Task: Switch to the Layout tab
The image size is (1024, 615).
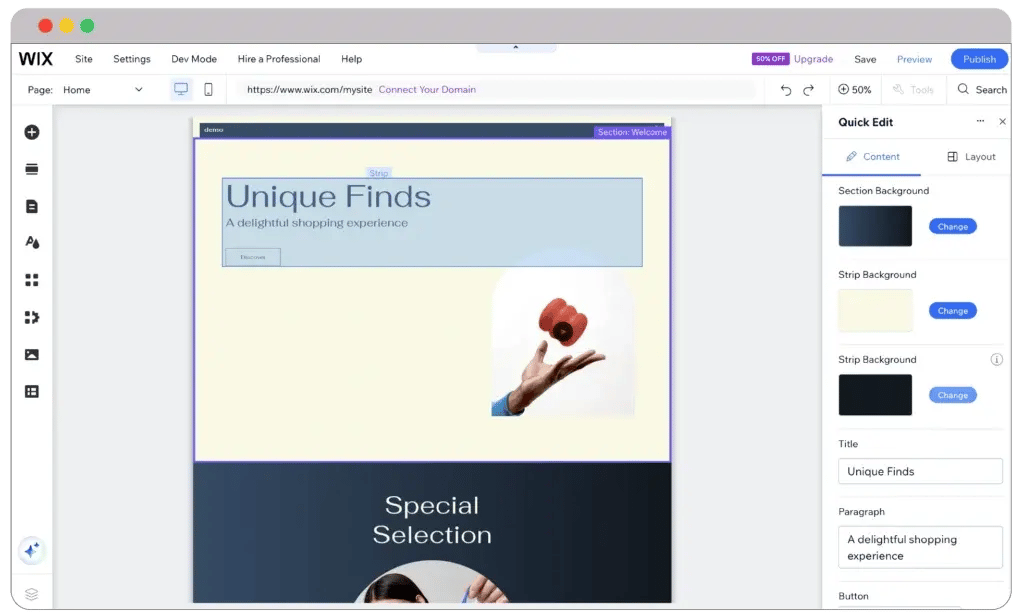Action: click(x=971, y=157)
